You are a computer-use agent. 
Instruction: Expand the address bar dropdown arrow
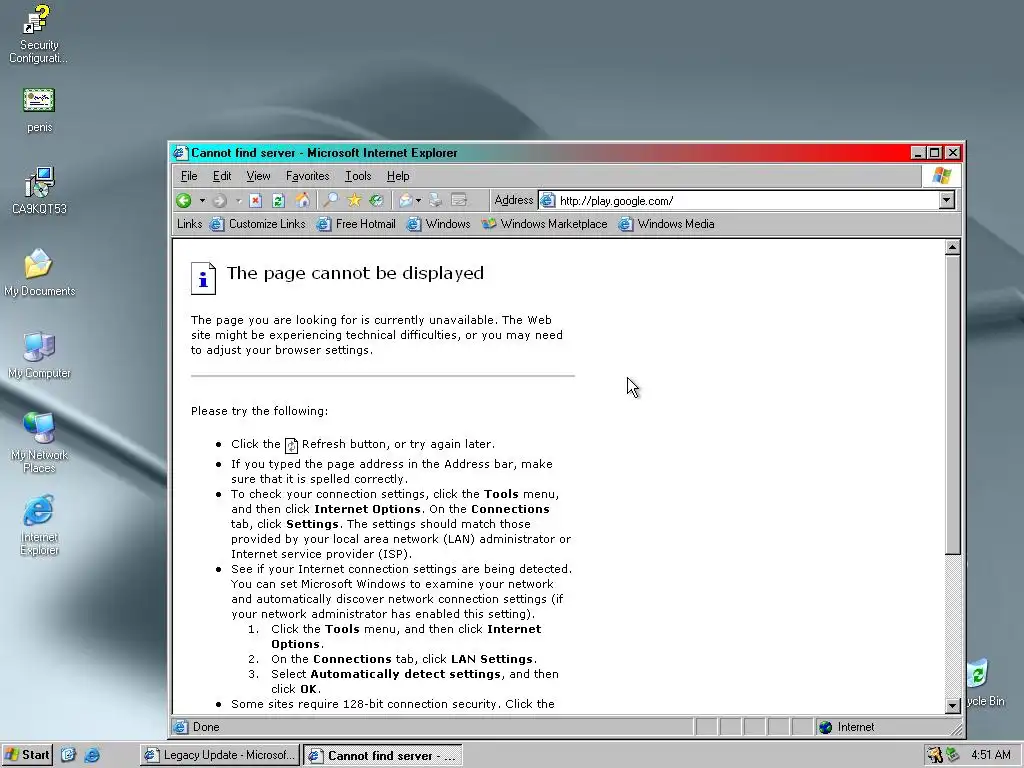tap(947, 200)
